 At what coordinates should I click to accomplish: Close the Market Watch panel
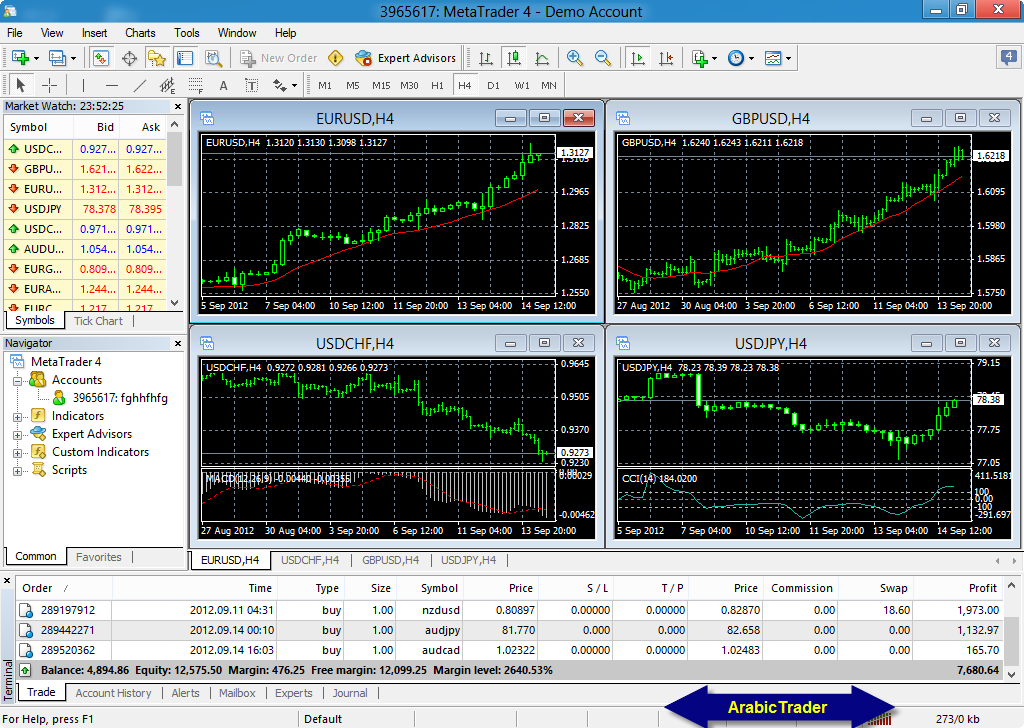point(178,106)
